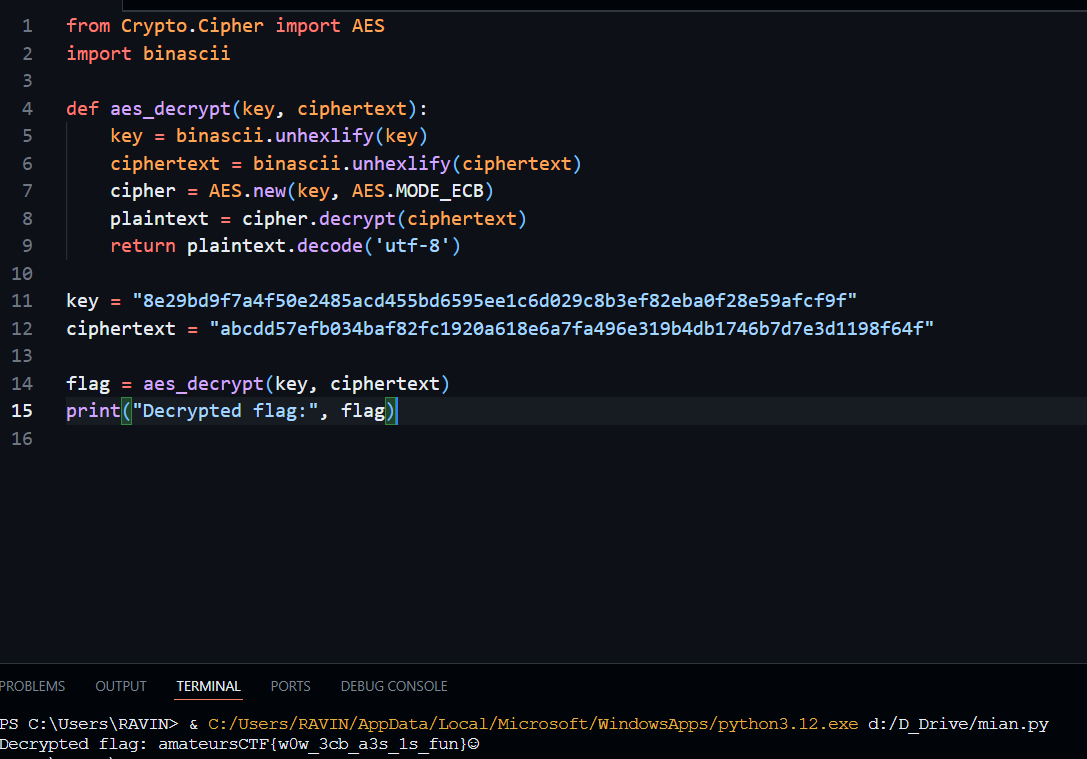Image resolution: width=1087 pixels, height=759 pixels.
Task: Click line number 11 in the gutter
Action: click(x=22, y=301)
